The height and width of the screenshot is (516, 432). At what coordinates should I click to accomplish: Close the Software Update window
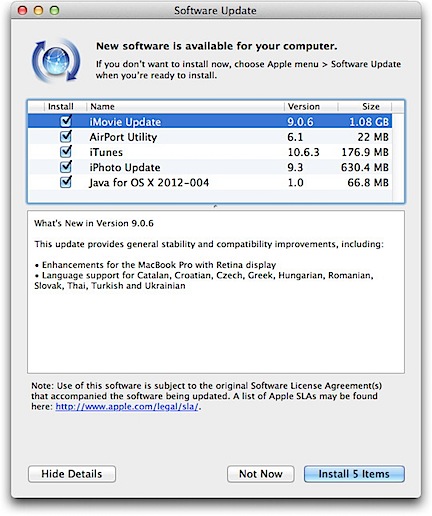tap(22, 10)
